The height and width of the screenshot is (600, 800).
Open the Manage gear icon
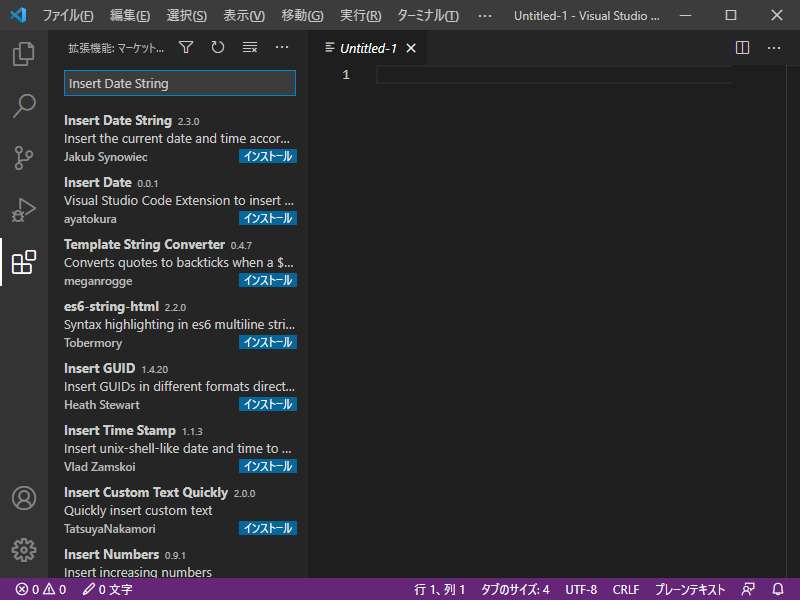(x=23, y=550)
